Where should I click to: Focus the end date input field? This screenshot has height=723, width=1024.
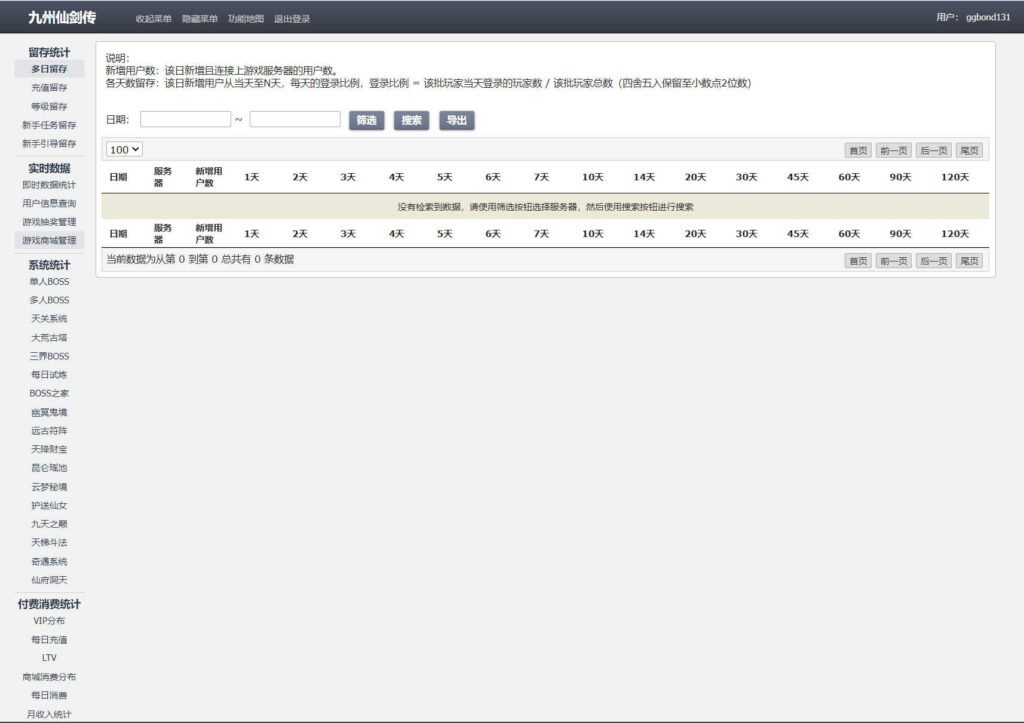tap(295, 119)
